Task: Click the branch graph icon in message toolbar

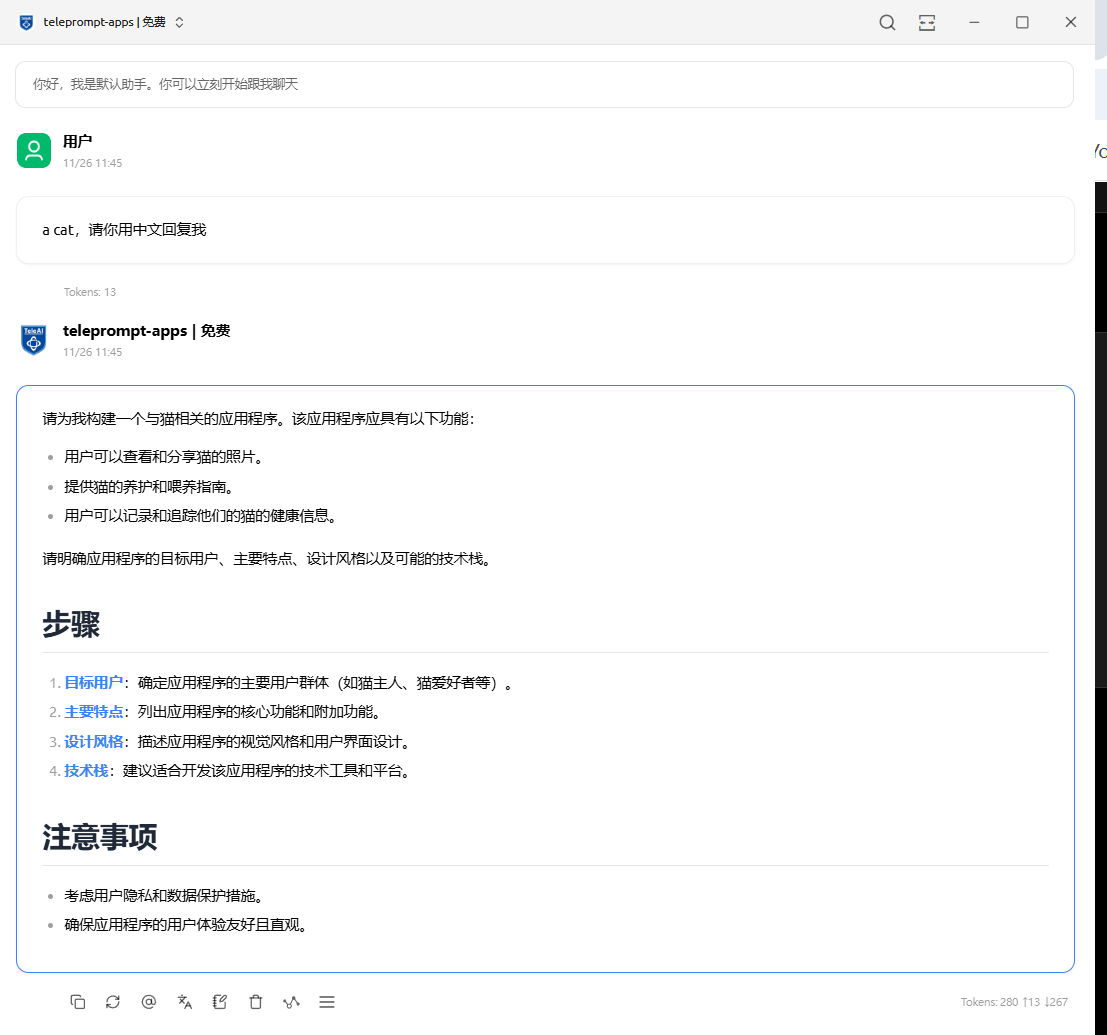Action: coord(291,1002)
